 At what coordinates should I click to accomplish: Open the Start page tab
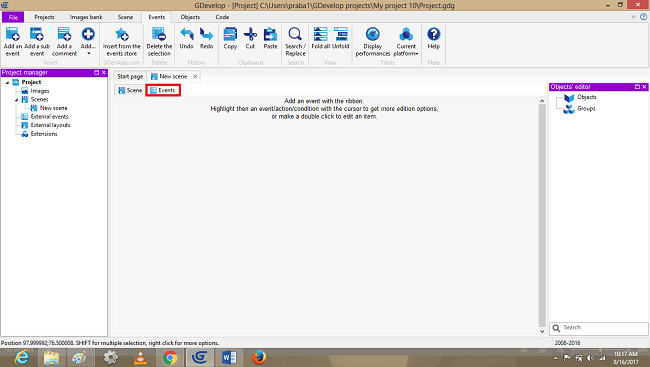[x=130, y=76]
